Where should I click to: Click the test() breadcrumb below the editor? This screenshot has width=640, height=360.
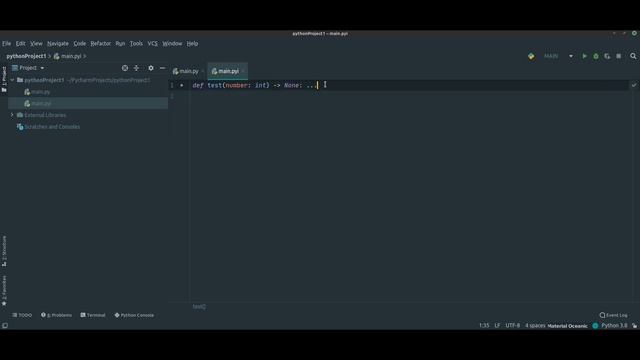(199, 307)
